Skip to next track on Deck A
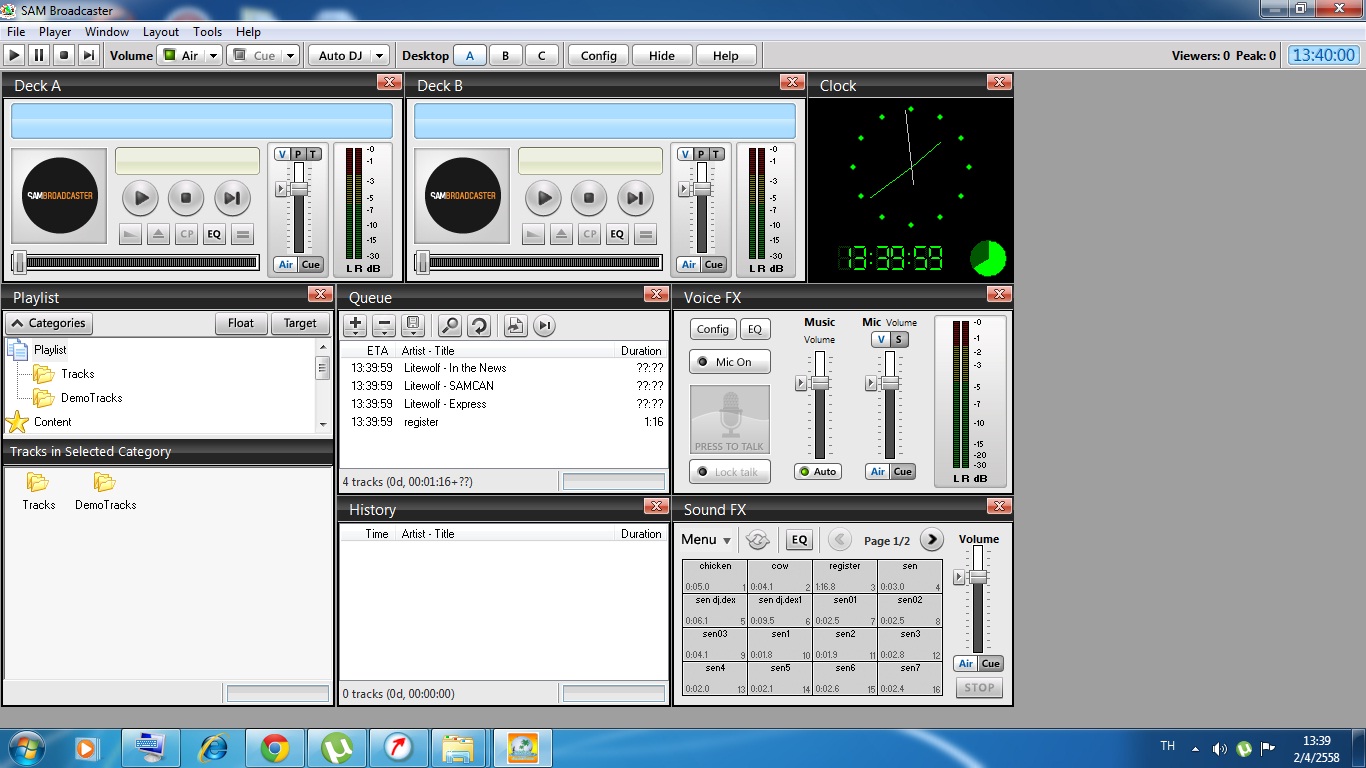The height and width of the screenshot is (768, 1366). (x=232, y=198)
